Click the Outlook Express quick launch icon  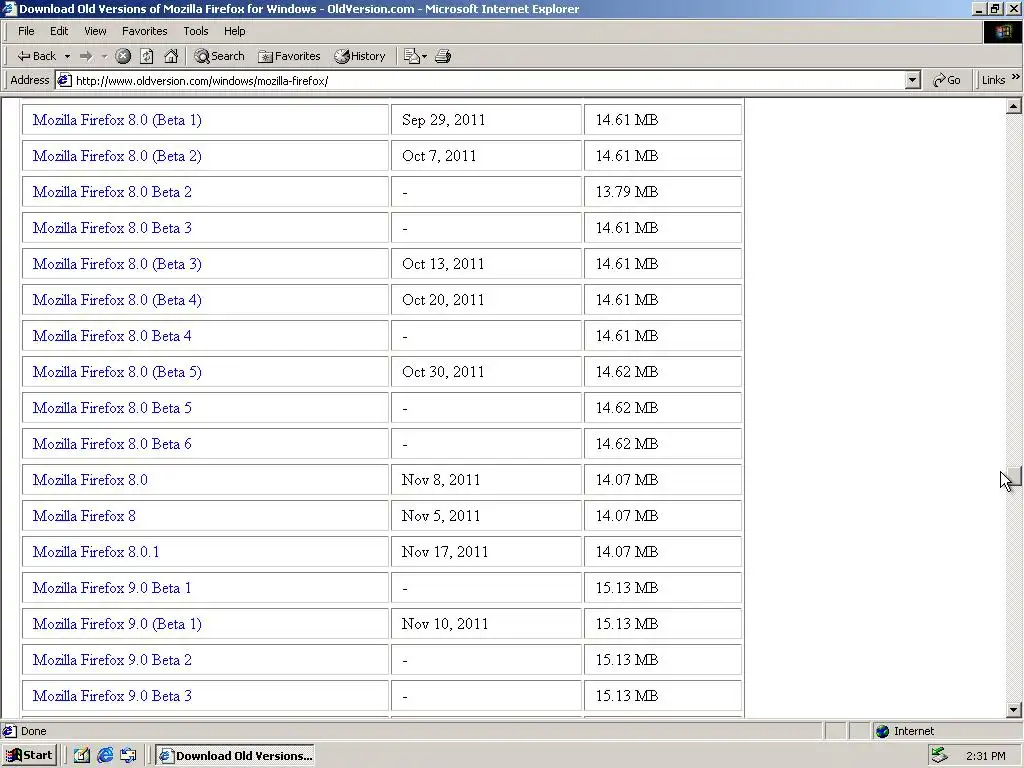pyautogui.click(x=128, y=756)
